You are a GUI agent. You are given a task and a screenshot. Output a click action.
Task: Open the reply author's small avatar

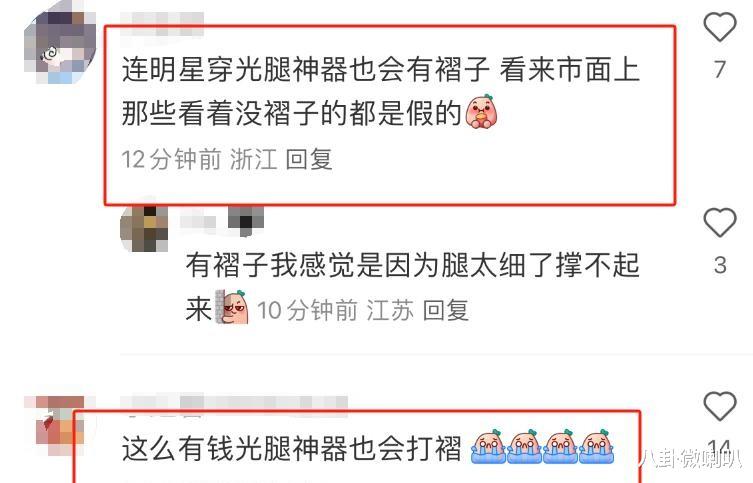pyautogui.click(x=144, y=229)
